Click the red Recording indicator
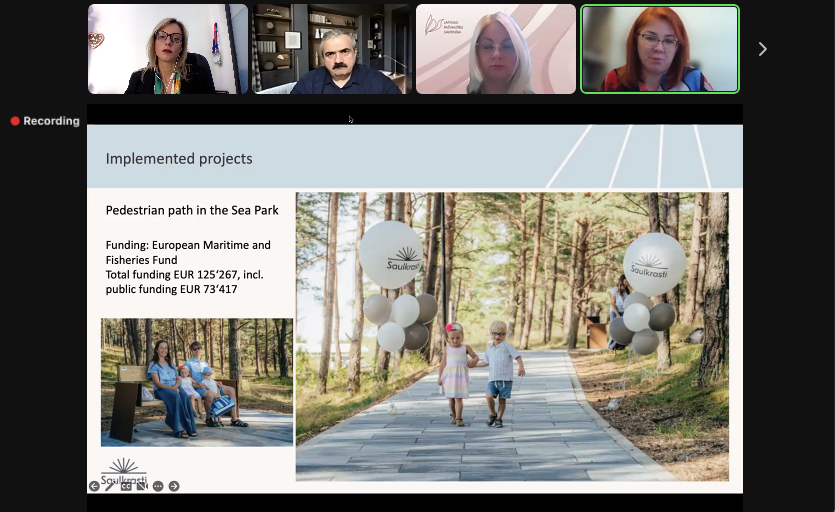 tap(45, 121)
